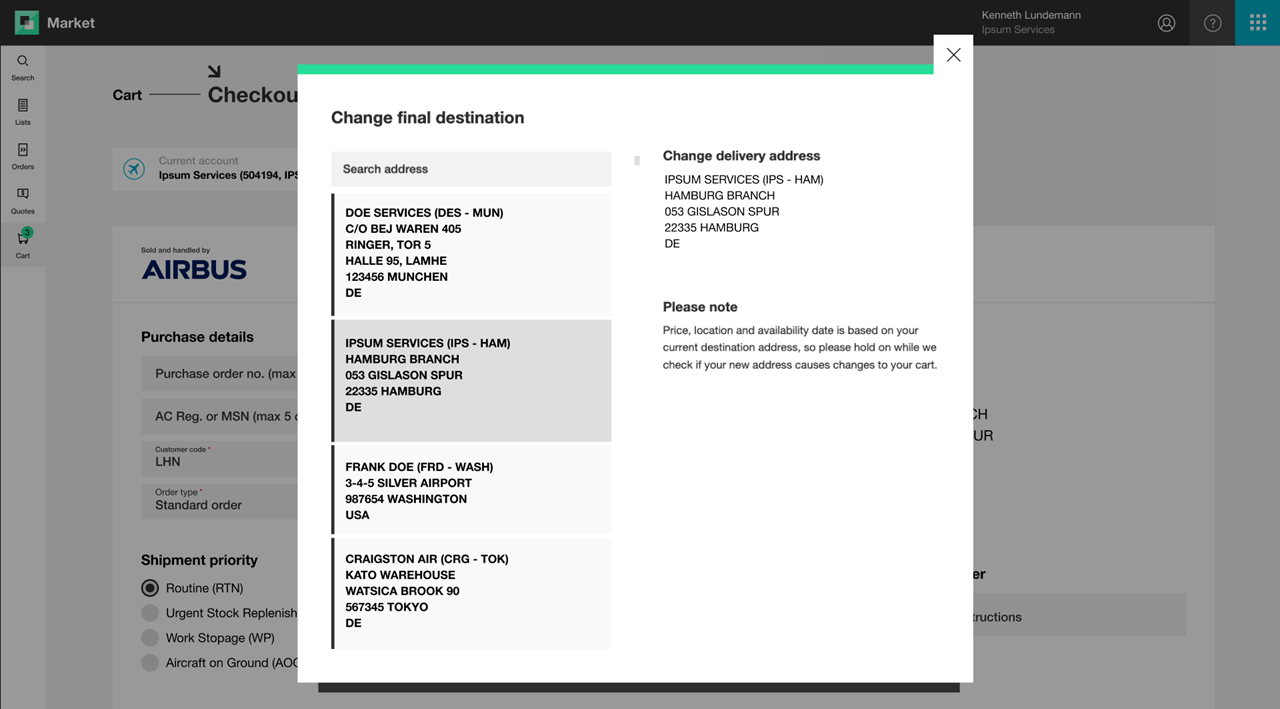Select the CRAIGSTON AIR (CRG - TOK) address
This screenshot has width=1280, height=709.
coord(471,594)
